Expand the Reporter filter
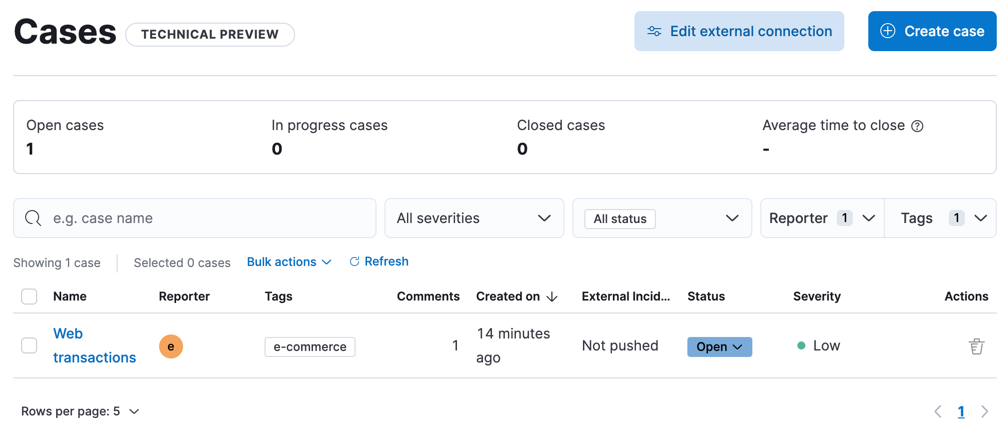 tap(822, 218)
